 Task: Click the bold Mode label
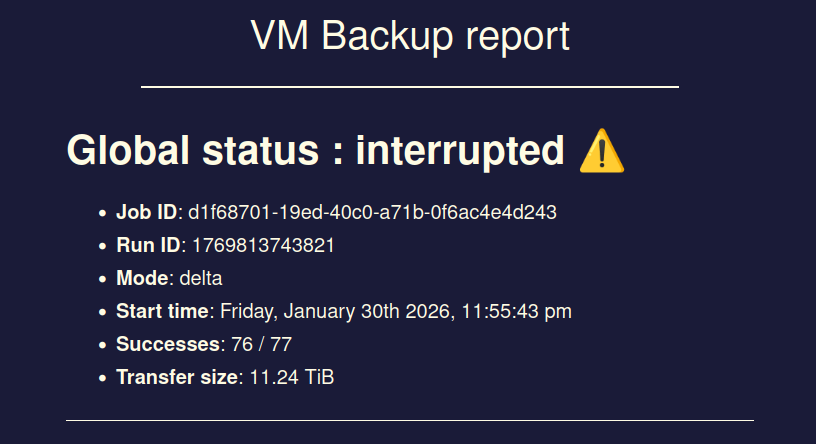click(x=142, y=278)
